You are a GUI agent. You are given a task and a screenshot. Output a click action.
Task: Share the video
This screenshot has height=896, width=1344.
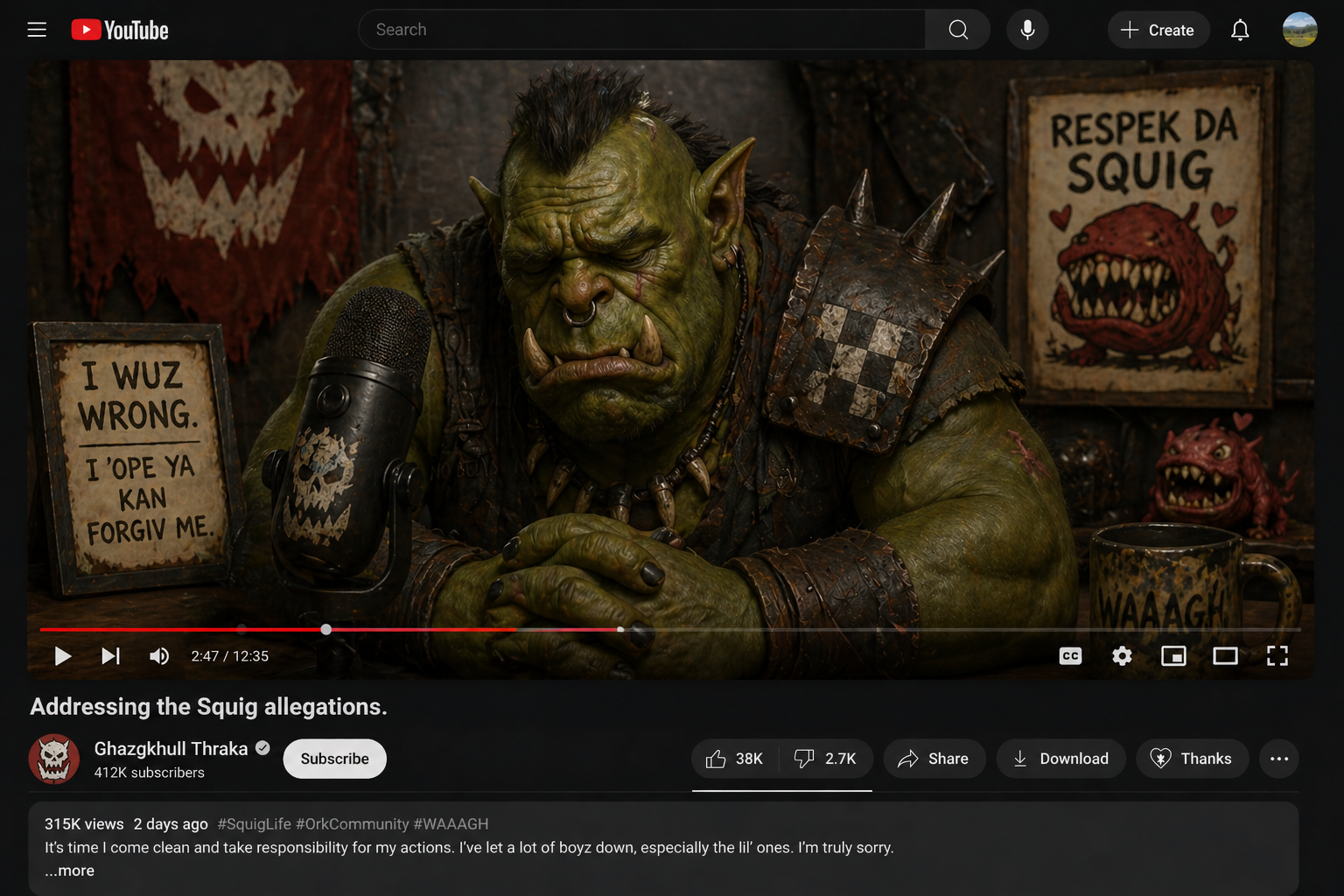934,759
